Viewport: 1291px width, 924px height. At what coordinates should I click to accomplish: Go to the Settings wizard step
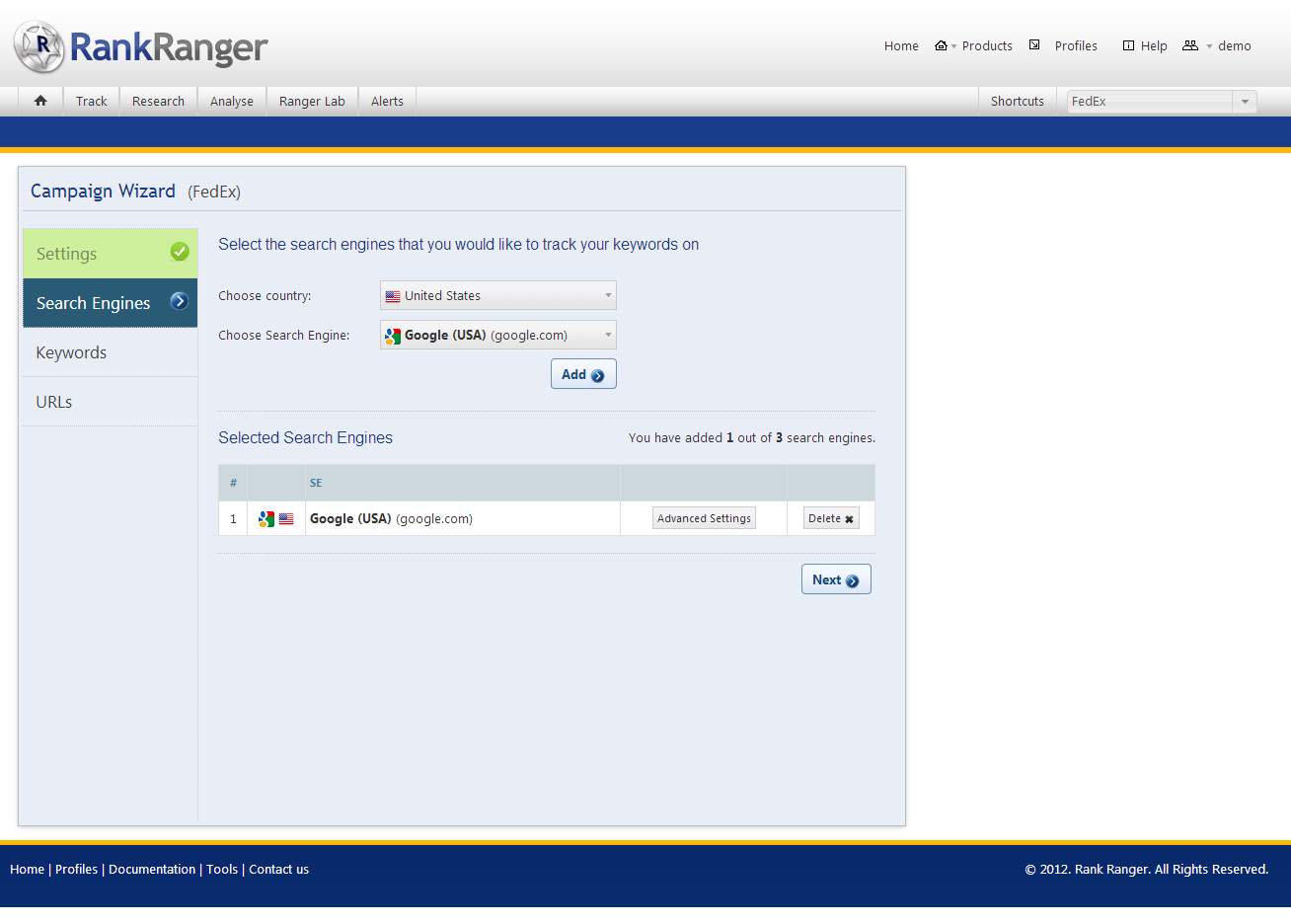tap(111, 254)
